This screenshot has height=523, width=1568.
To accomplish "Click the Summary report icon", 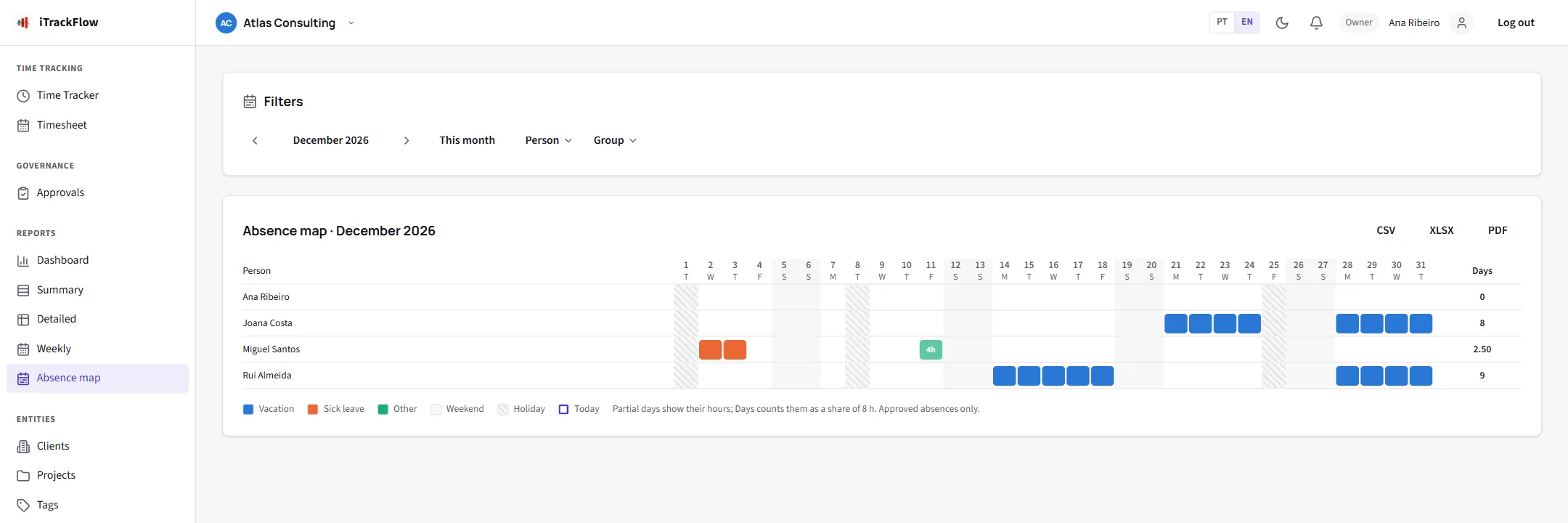I will click(x=23, y=290).
